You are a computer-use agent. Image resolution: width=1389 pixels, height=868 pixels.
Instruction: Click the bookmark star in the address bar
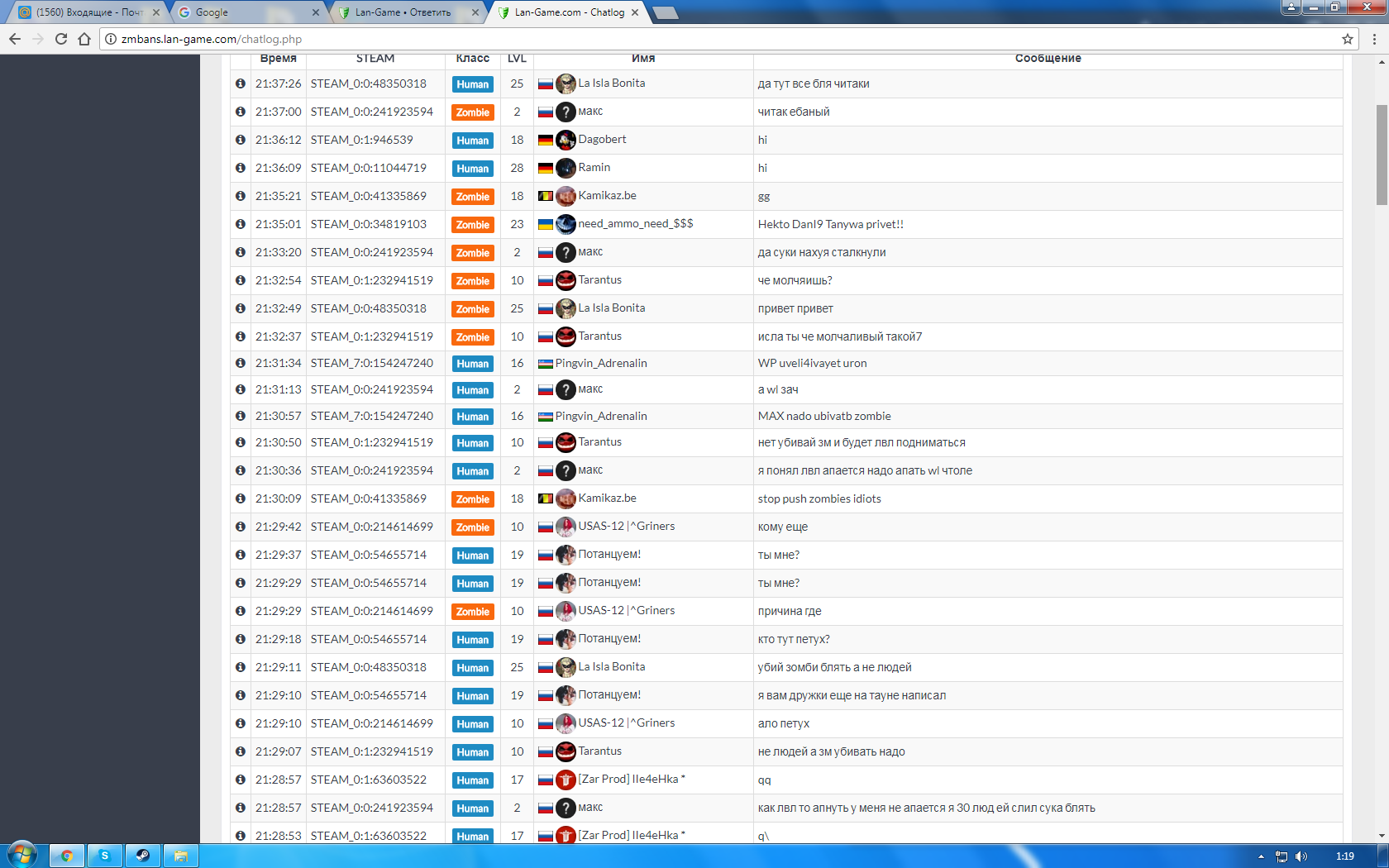[1348, 39]
